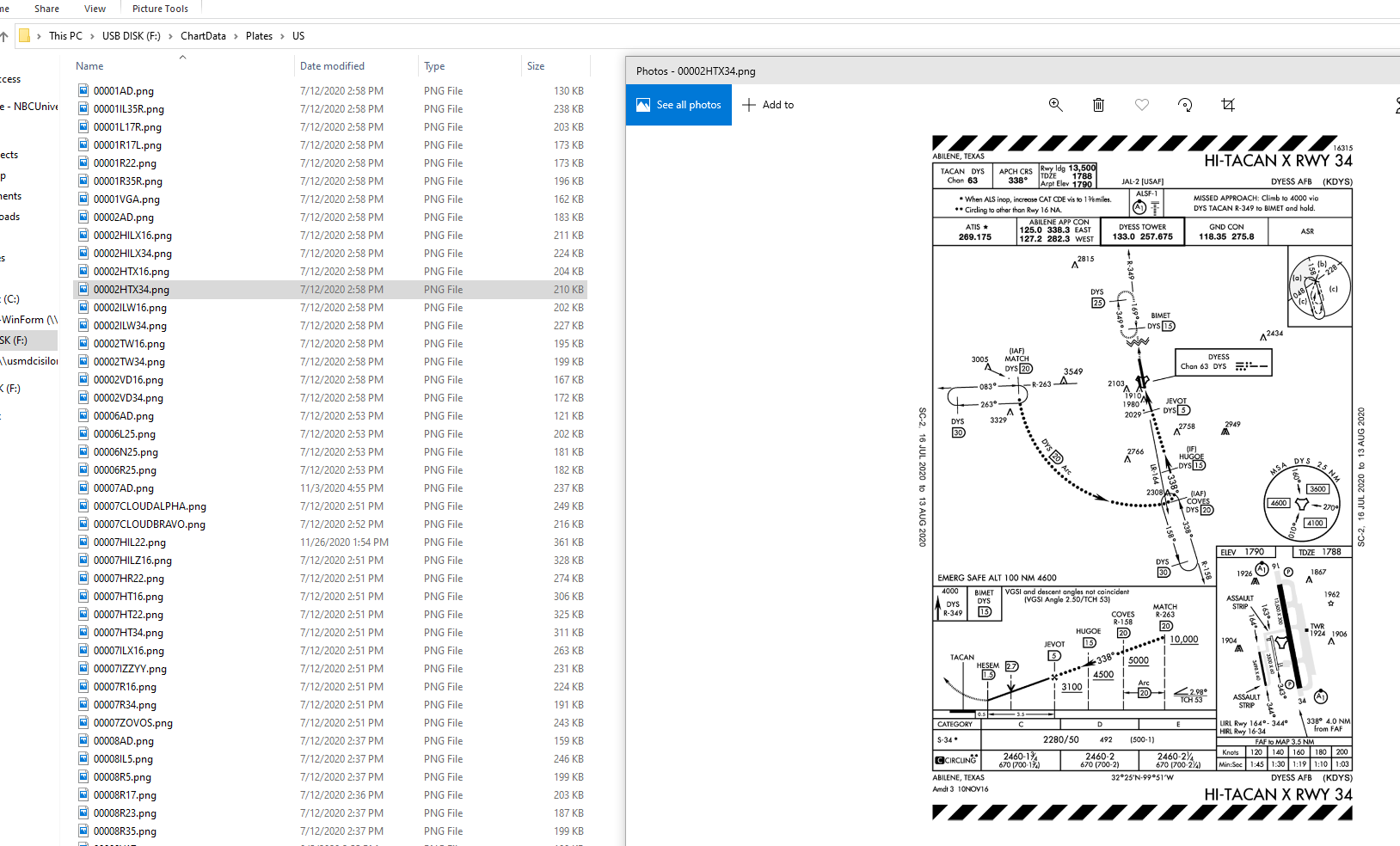Click icon of 00002ILW34.png
The image size is (1400, 846).
tap(83, 326)
